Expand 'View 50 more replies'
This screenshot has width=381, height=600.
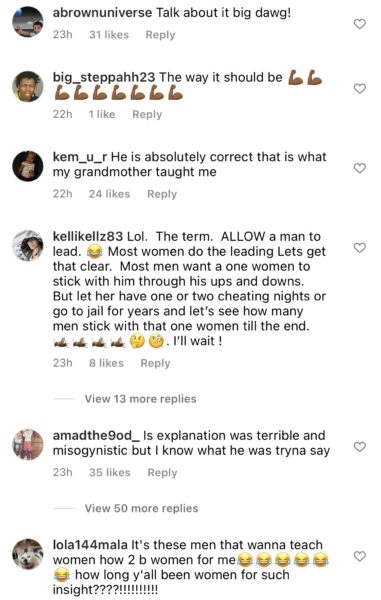coord(141,508)
